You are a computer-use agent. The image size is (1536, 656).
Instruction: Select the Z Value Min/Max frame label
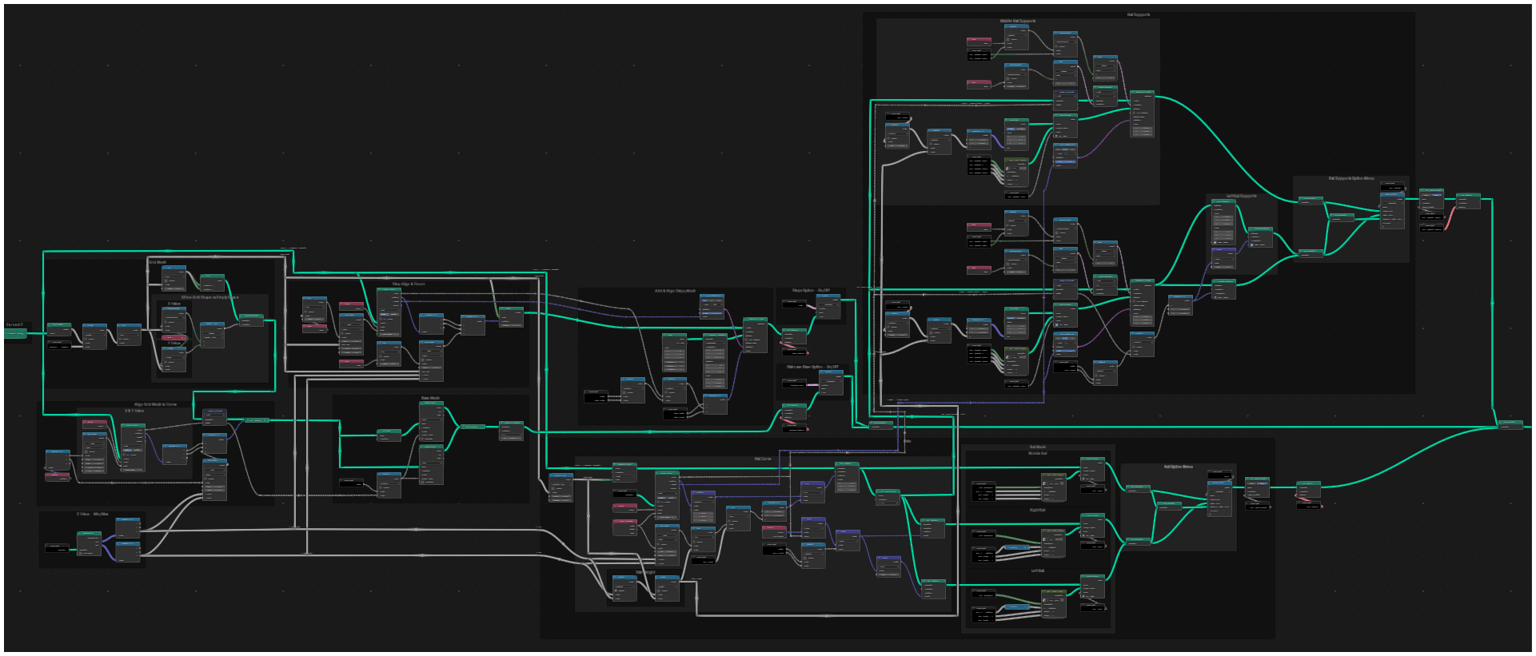click(92, 514)
